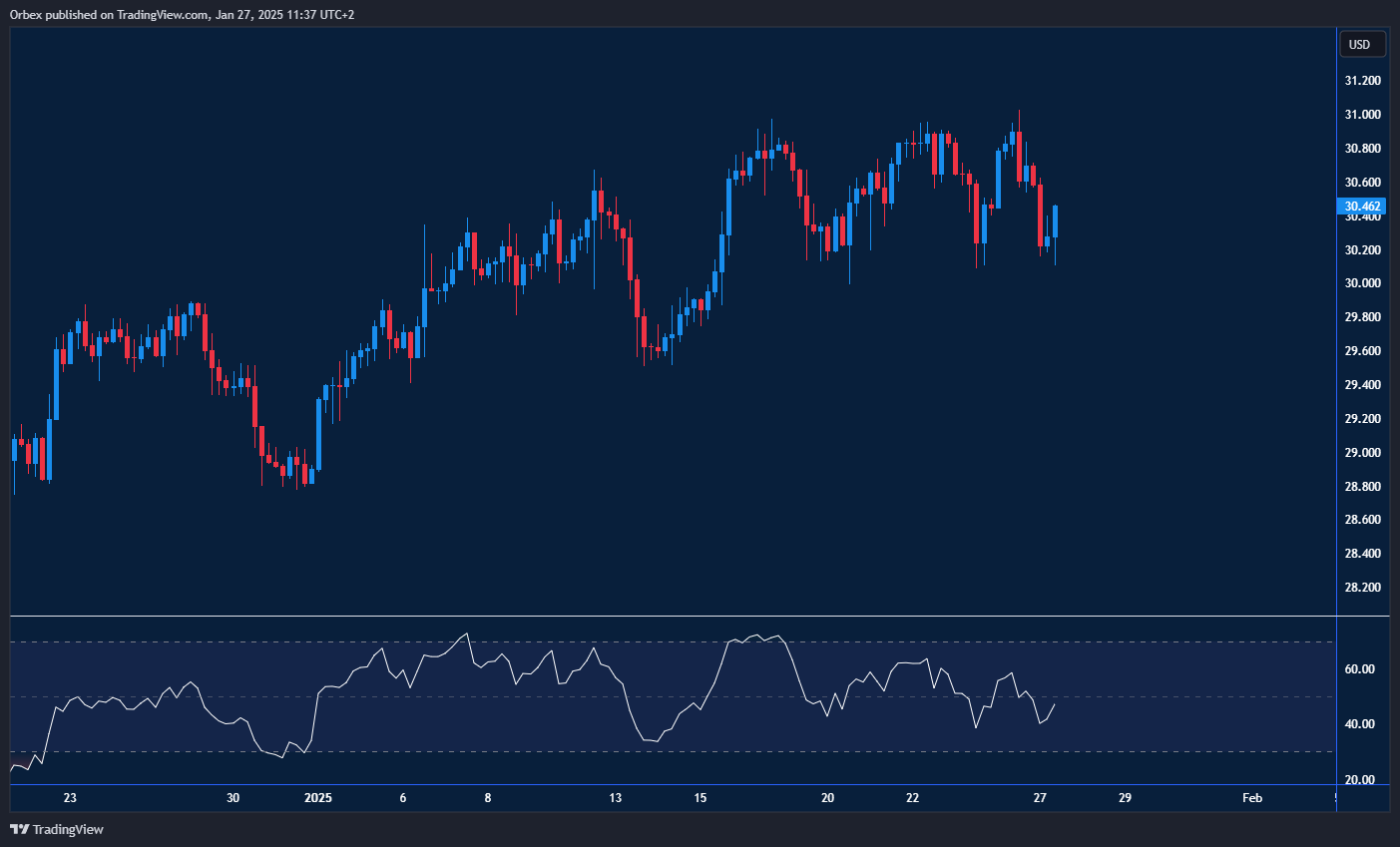
Task: Open the USD currency selector
Action: pos(1359,44)
